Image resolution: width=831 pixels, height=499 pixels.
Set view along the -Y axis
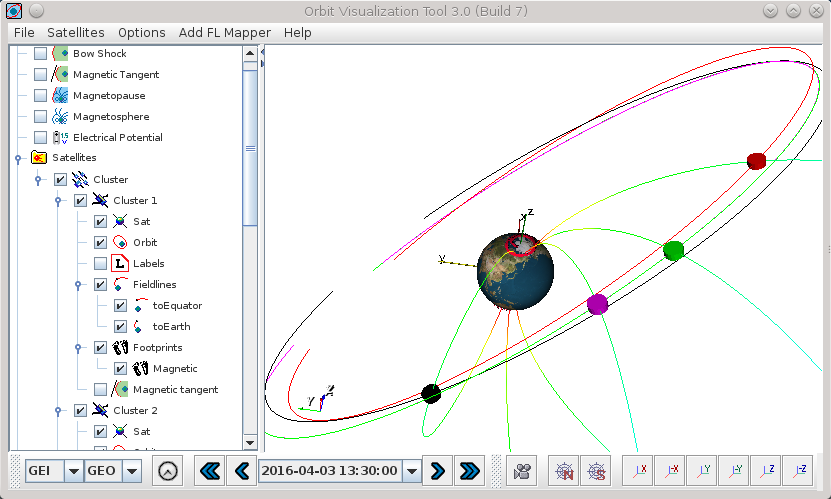pos(735,471)
